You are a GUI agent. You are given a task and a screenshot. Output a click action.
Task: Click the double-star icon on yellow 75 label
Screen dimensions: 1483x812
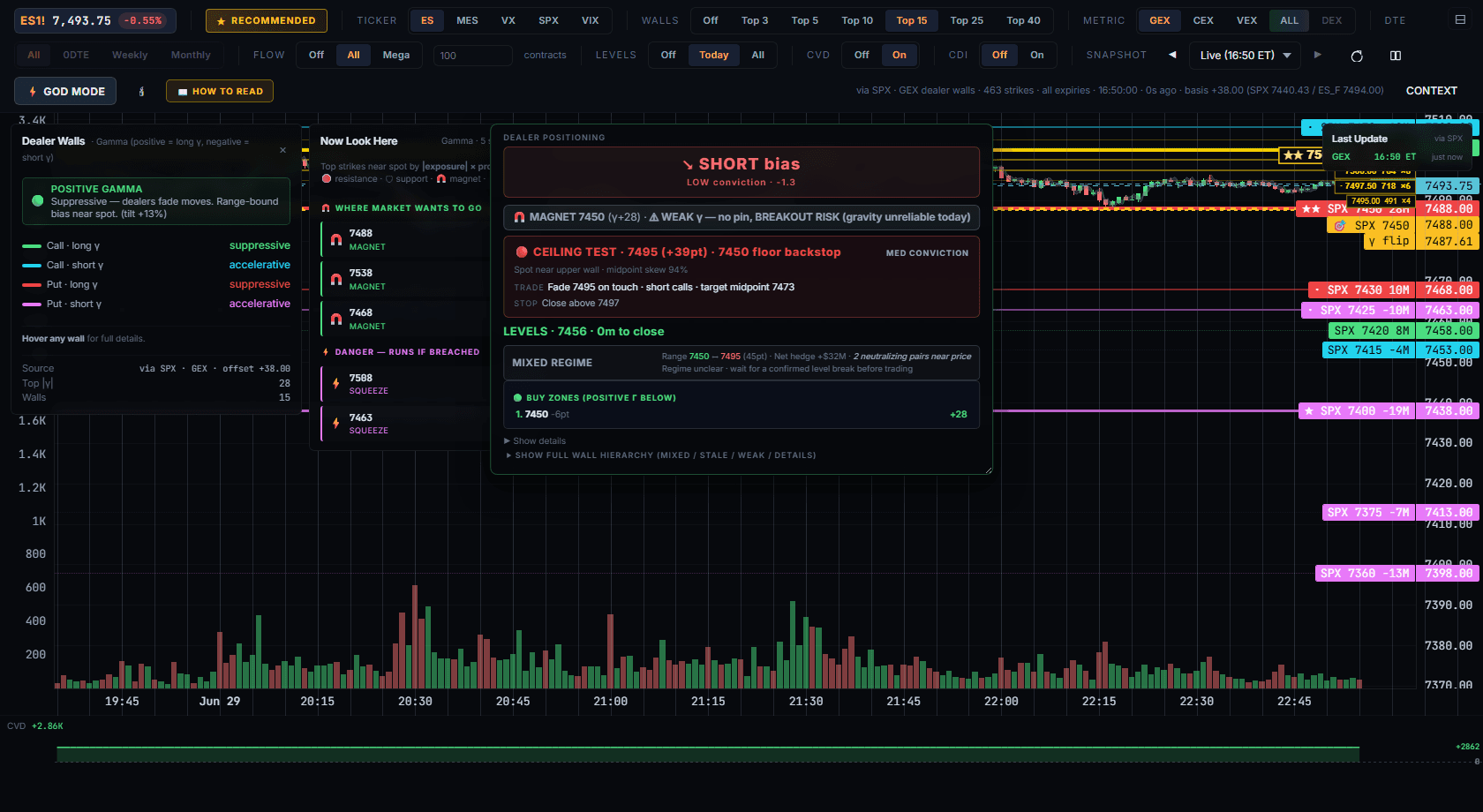tap(1293, 154)
